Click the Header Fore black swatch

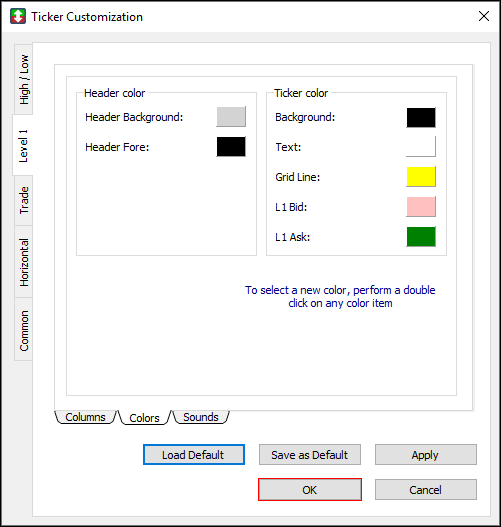[231, 147]
